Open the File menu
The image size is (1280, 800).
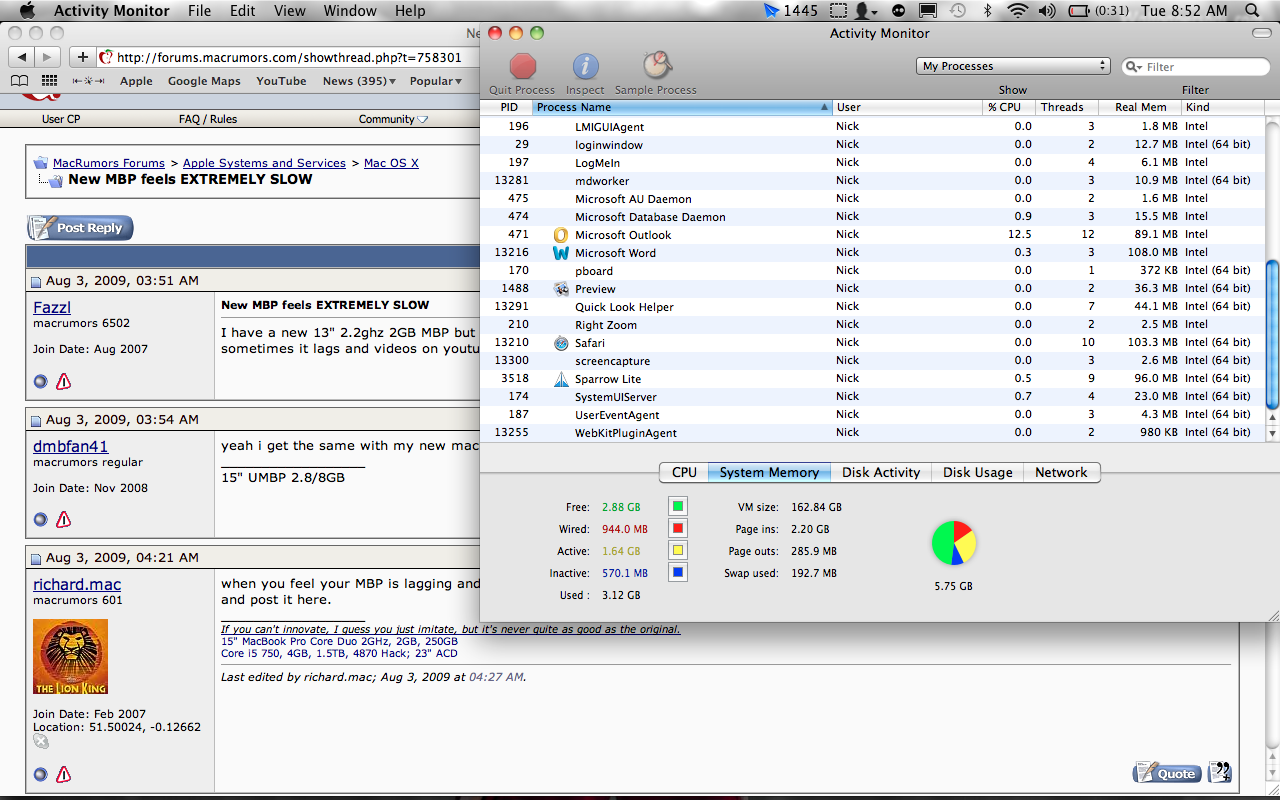[x=200, y=11]
